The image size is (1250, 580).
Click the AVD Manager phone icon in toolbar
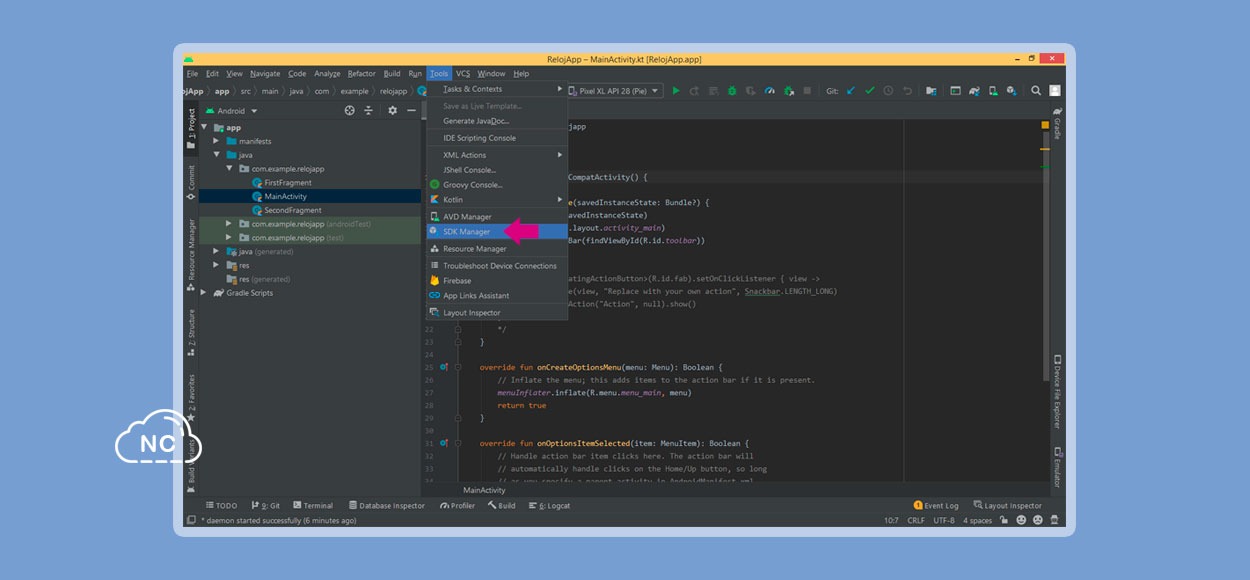click(993, 91)
